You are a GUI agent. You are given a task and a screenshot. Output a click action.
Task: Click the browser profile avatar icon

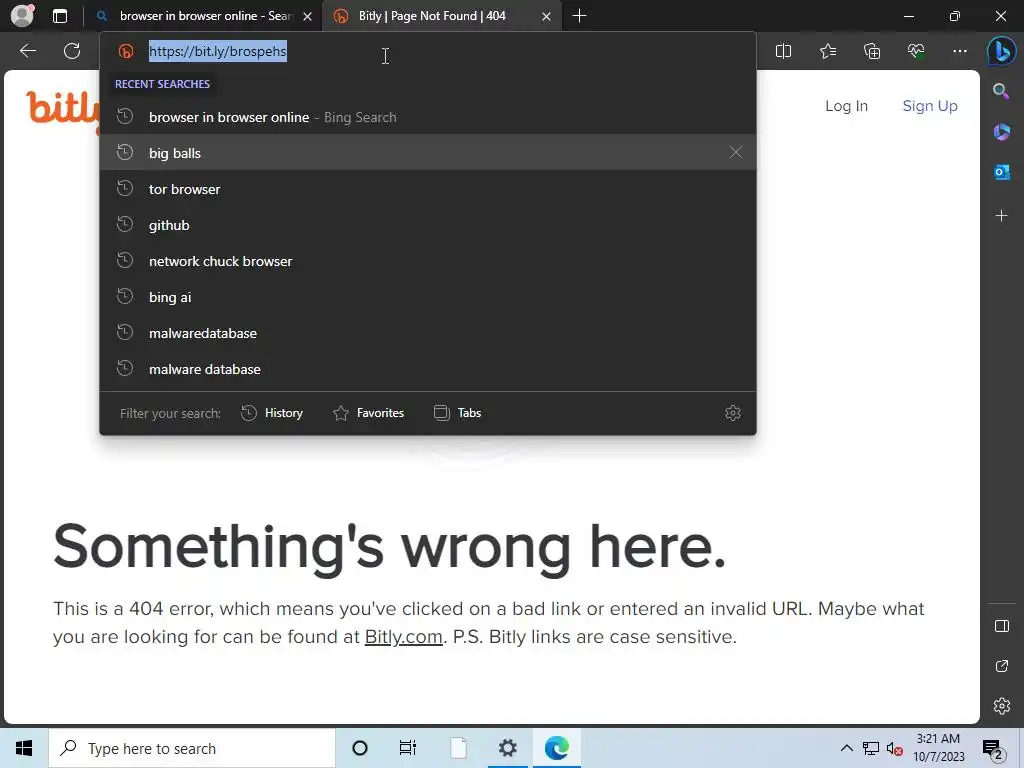[x=22, y=16]
